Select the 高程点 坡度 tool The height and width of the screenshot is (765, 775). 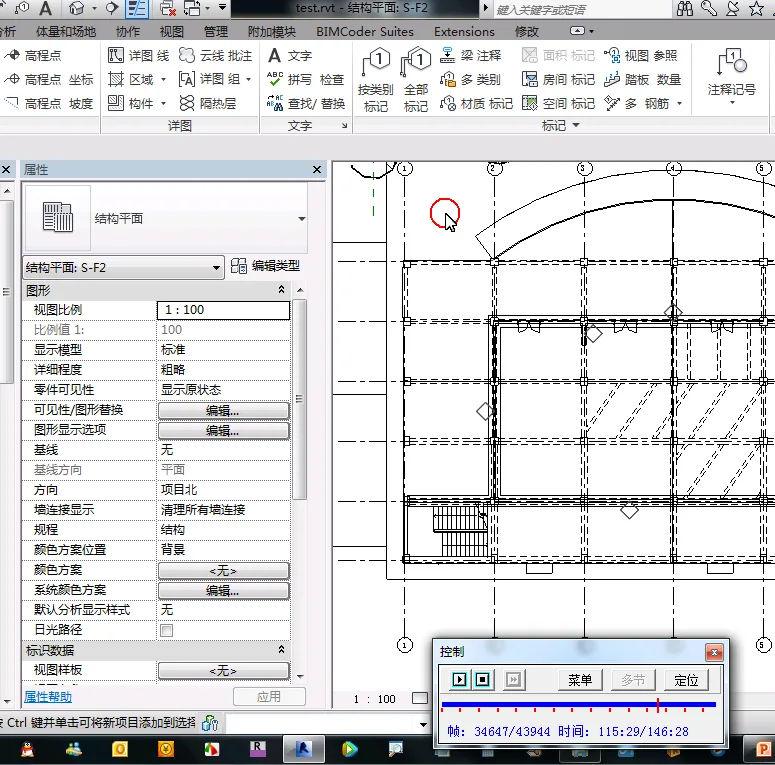(48, 103)
